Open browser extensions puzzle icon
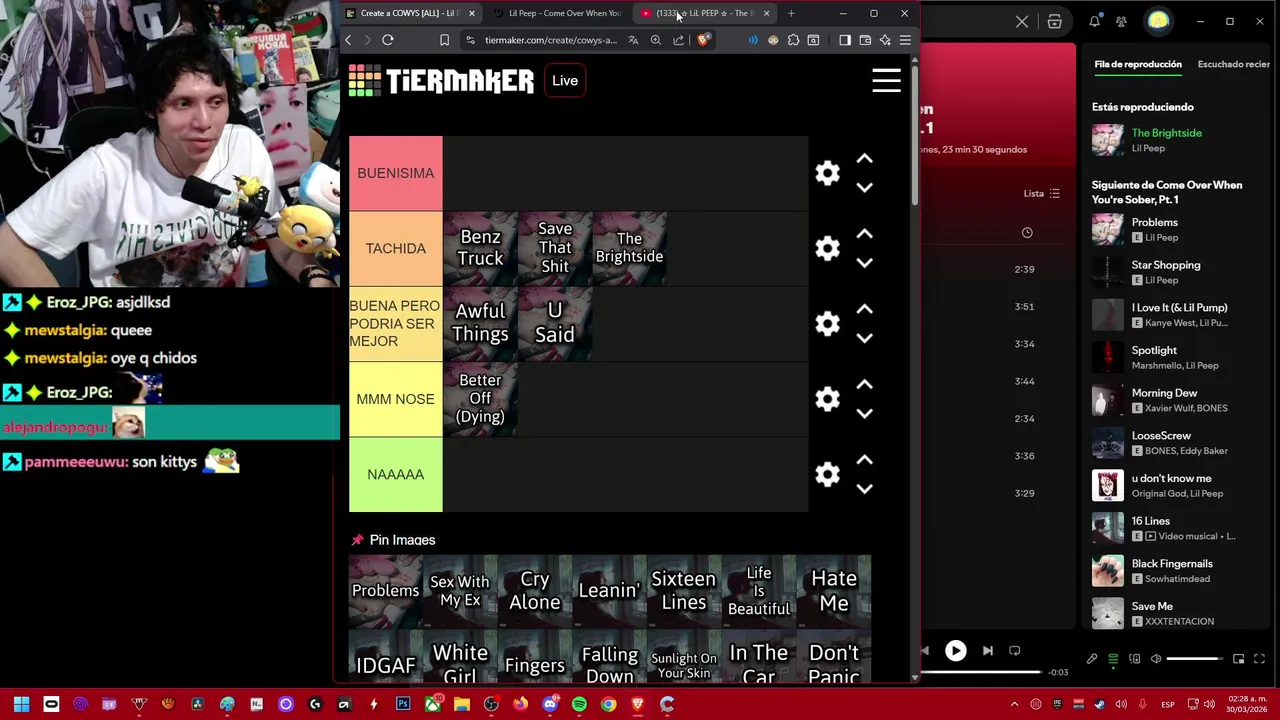This screenshot has height=720, width=1280. (793, 40)
